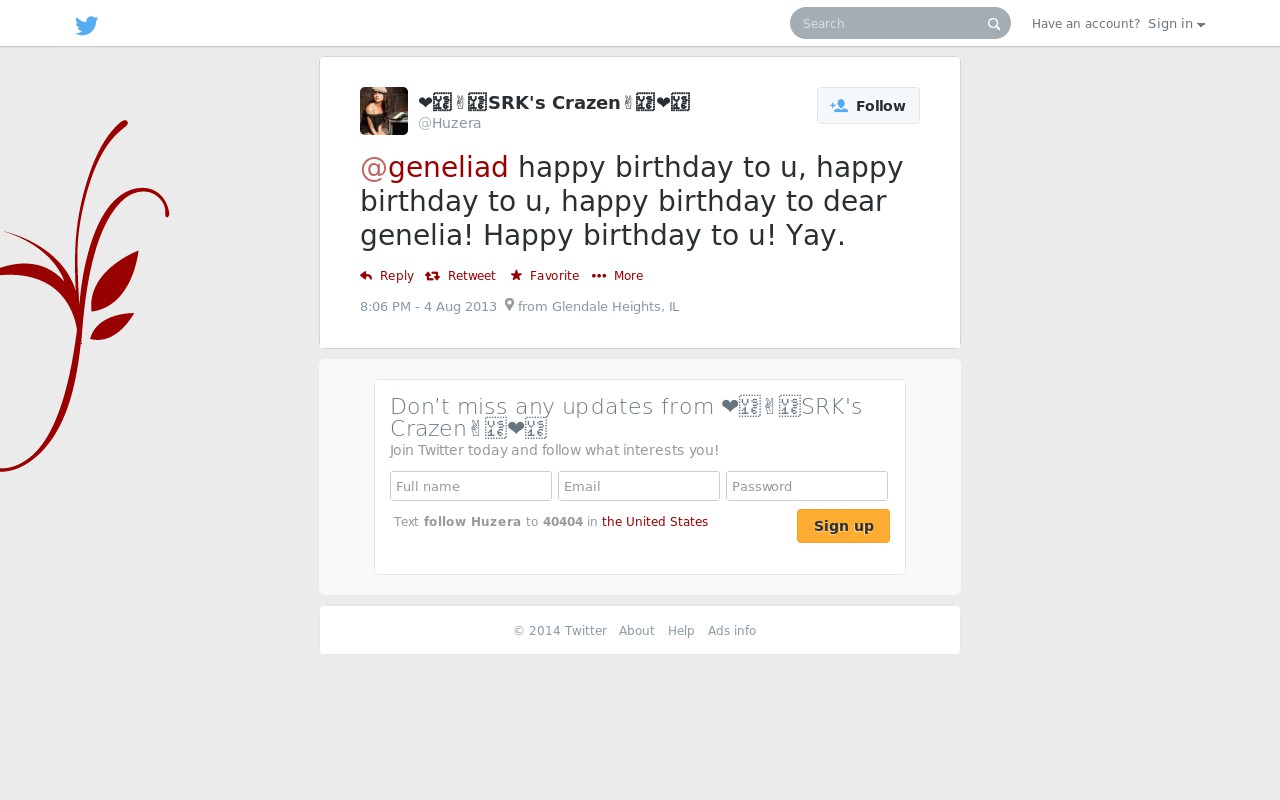Click the location pin icon
This screenshot has height=800, width=1280.
(x=509, y=305)
